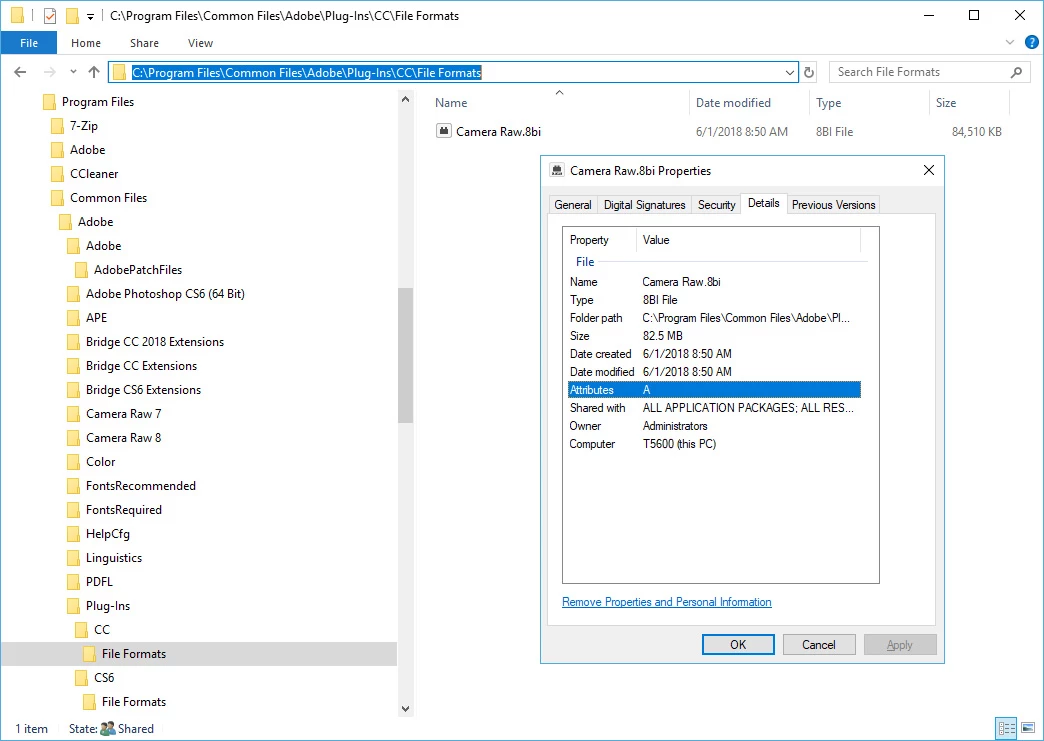1044x741 pixels.
Task: Open the File ribbon tab
Action: point(29,43)
